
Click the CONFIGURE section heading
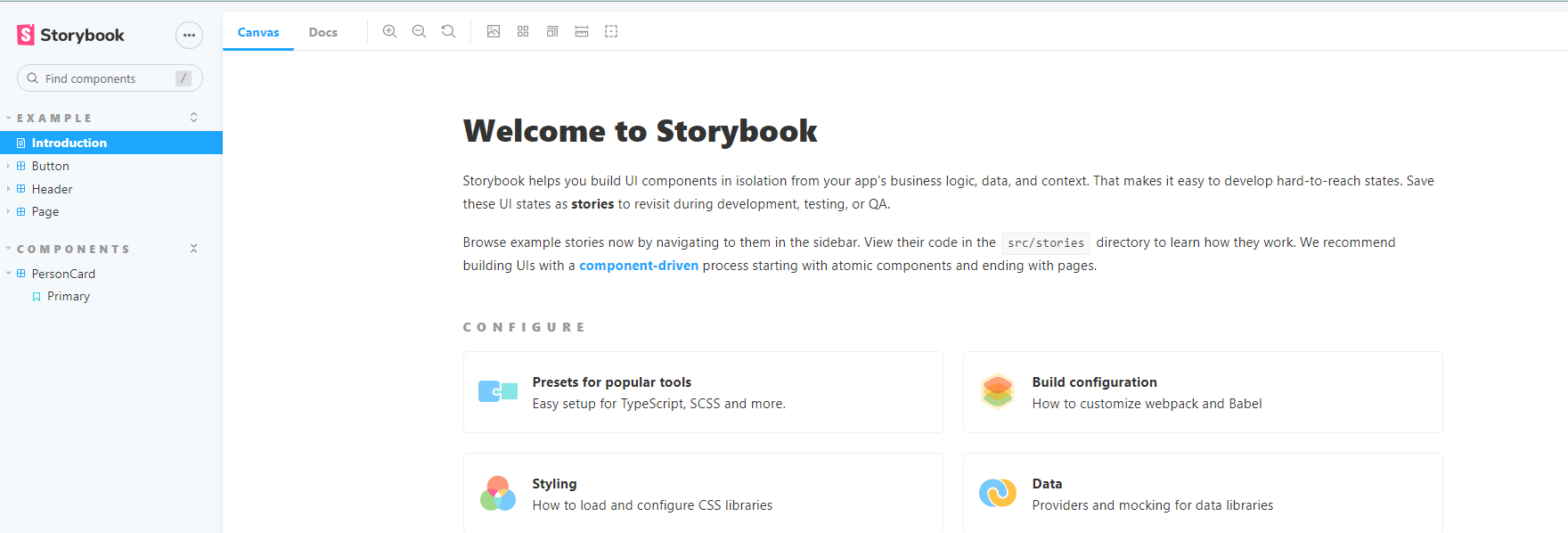524,327
